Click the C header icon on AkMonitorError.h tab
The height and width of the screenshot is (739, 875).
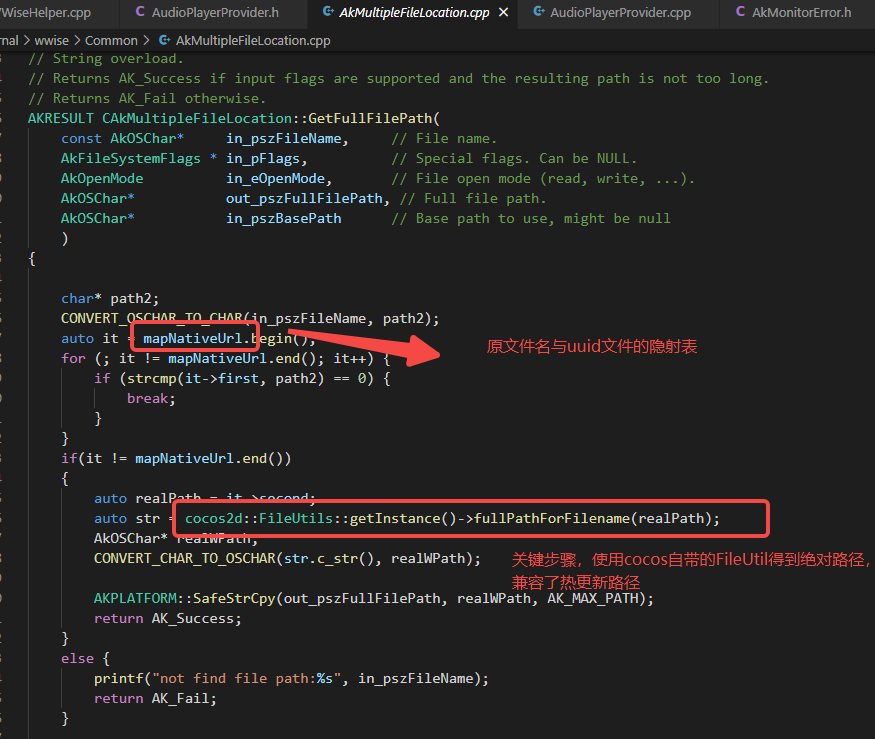pyautogui.click(x=741, y=13)
